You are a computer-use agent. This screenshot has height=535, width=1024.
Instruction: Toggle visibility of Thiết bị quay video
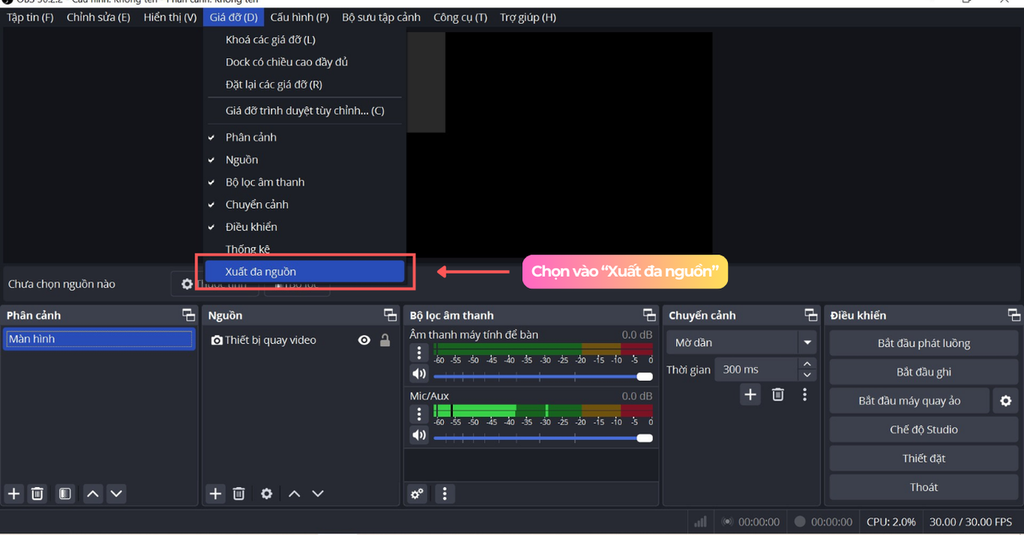point(364,340)
